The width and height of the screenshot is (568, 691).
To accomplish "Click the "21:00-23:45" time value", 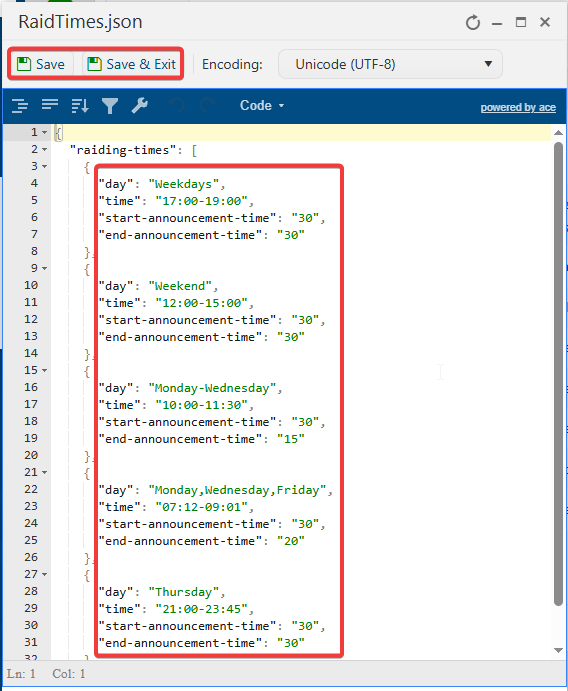I will pos(201,609).
